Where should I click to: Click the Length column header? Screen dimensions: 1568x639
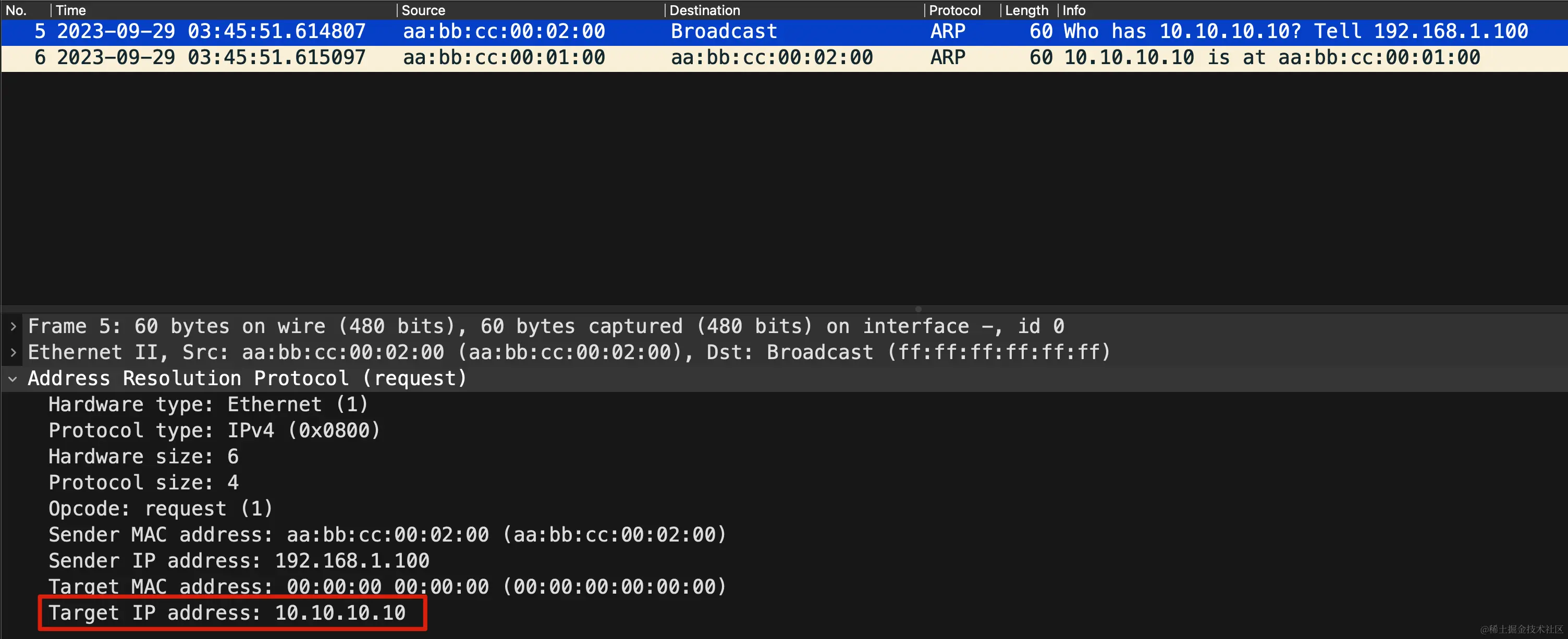tap(1027, 10)
